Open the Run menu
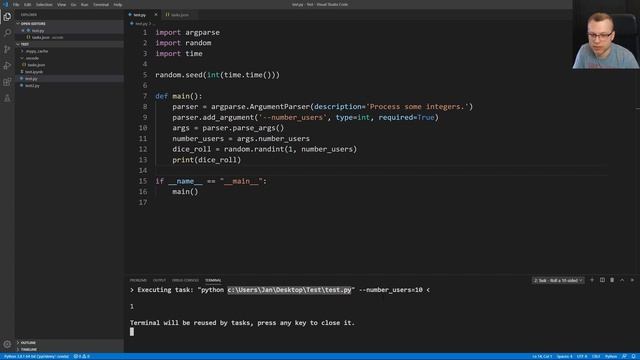This screenshot has height=360, width=640. [84, 4]
